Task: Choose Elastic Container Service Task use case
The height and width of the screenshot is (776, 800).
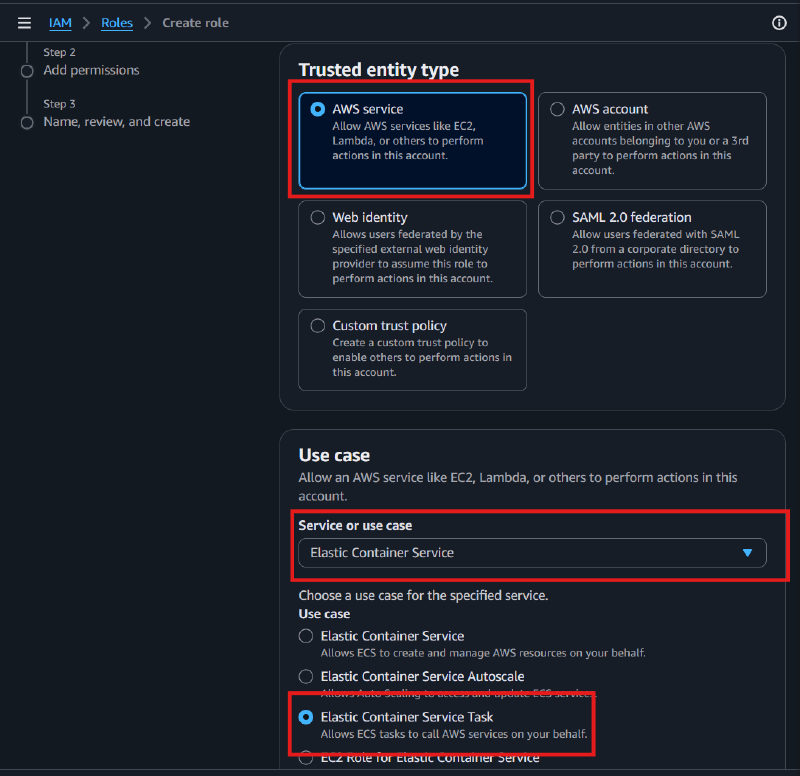Action: tap(306, 717)
